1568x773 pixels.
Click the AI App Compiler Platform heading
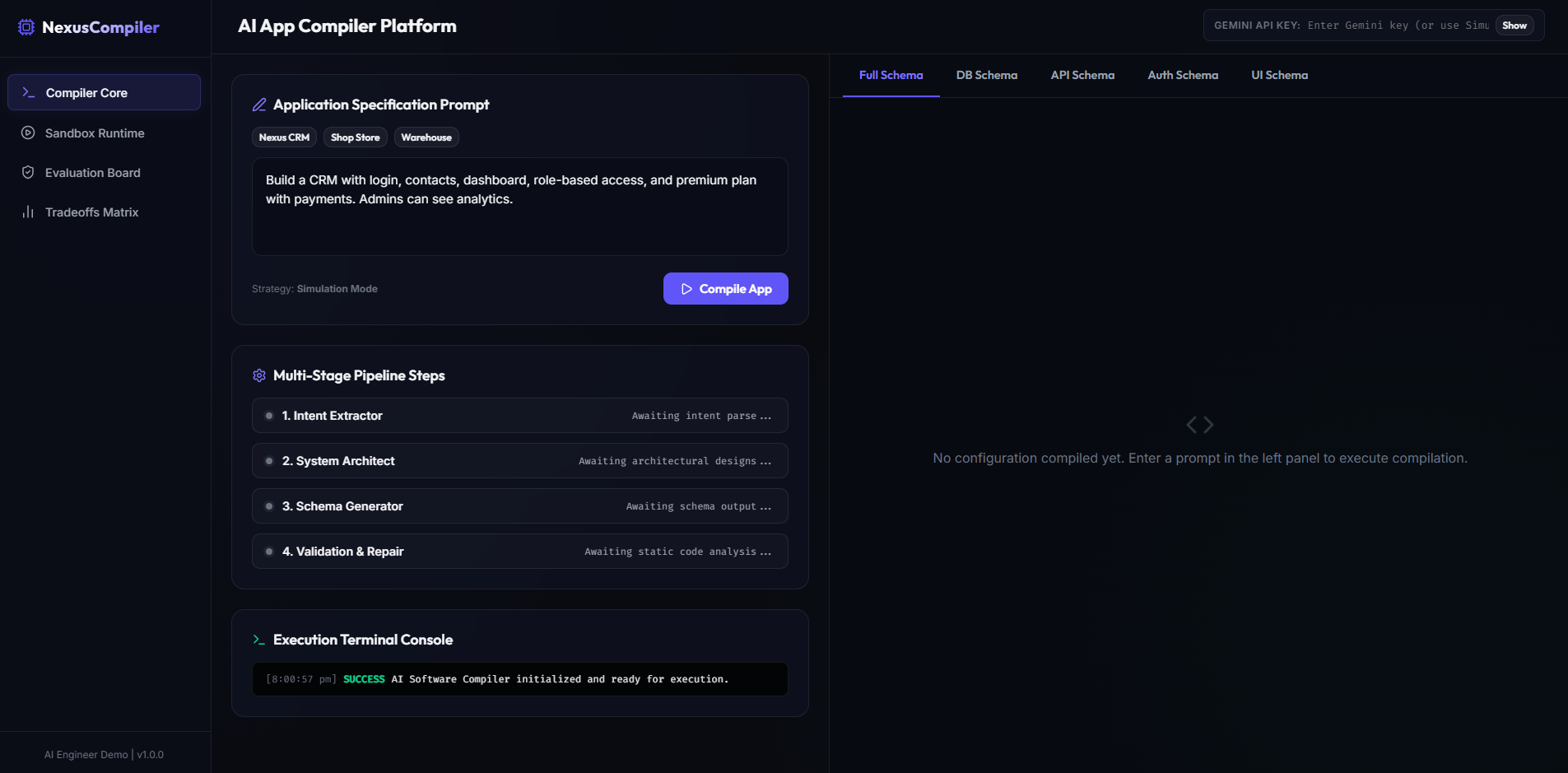tap(347, 26)
